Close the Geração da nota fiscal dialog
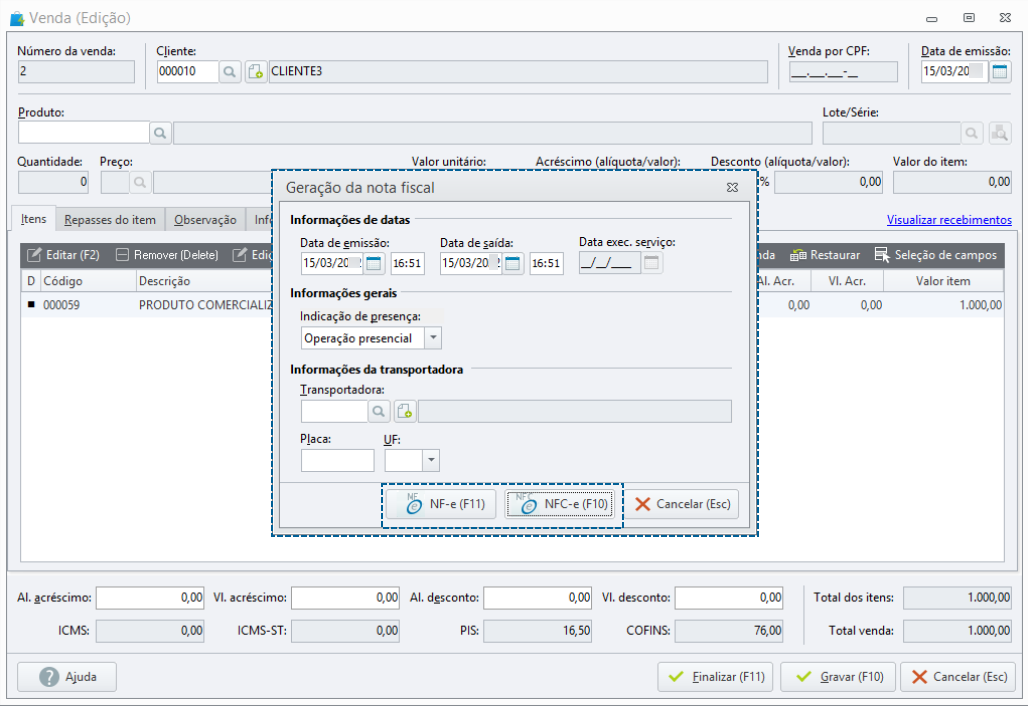Image resolution: width=1028 pixels, height=709 pixels. (732, 188)
